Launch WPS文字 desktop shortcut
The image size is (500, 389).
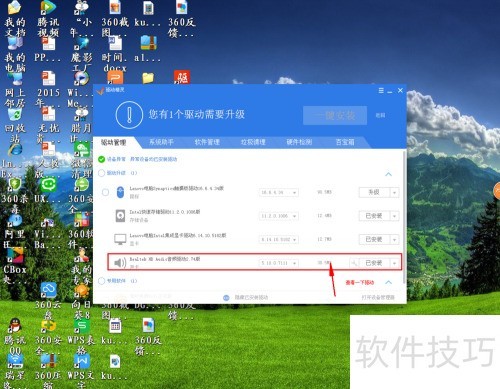tap(81, 371)
